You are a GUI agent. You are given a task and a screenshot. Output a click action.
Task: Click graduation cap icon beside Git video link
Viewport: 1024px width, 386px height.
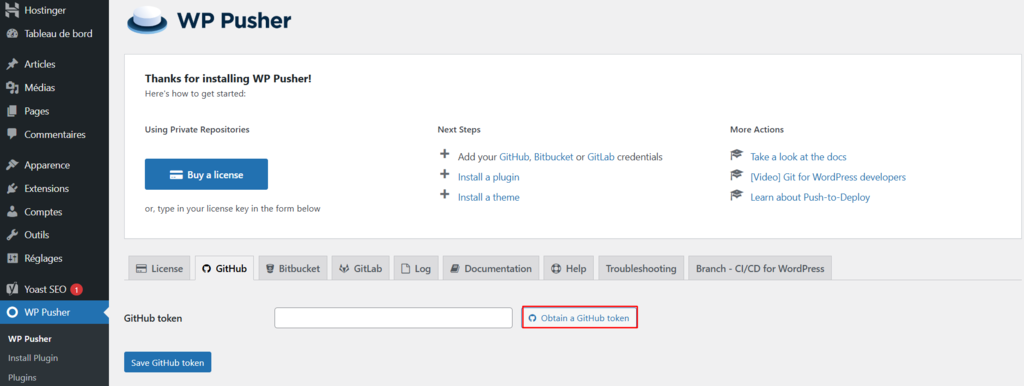[x=737, y=175]
